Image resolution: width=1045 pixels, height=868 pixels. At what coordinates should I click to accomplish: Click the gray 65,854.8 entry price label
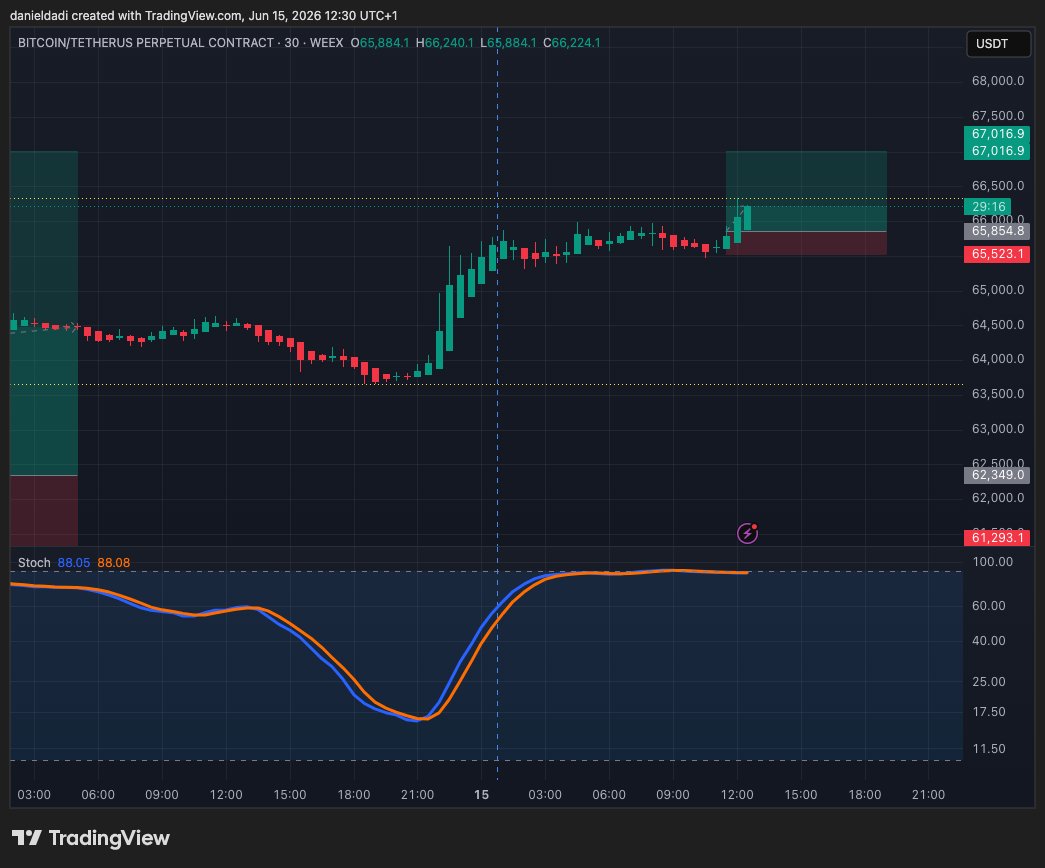click(x=997, y=231)
